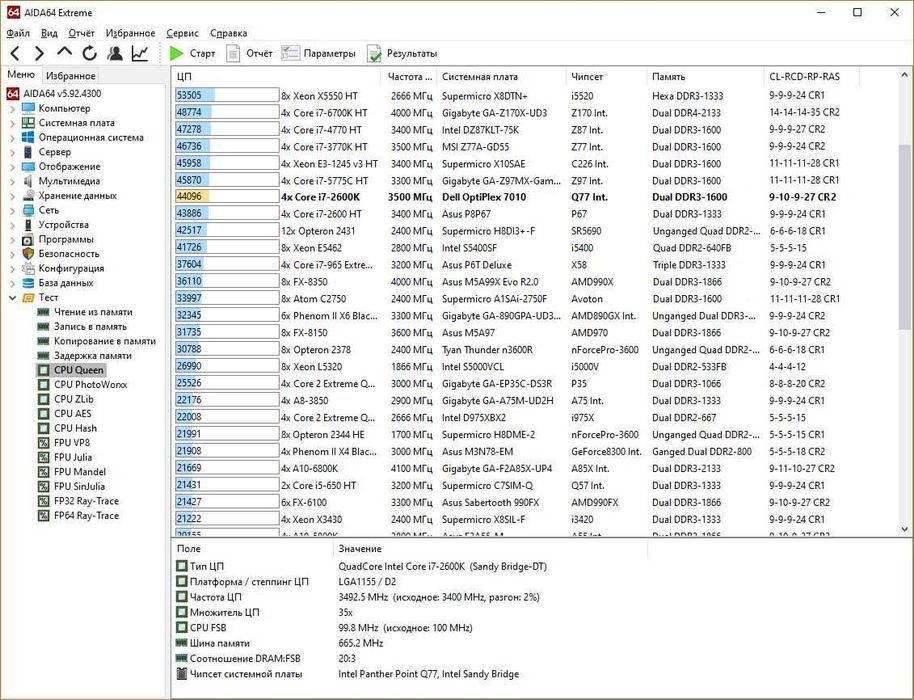914x700 pixels.
Task: Select the Сеть network icon
Action: coord(28,210)
